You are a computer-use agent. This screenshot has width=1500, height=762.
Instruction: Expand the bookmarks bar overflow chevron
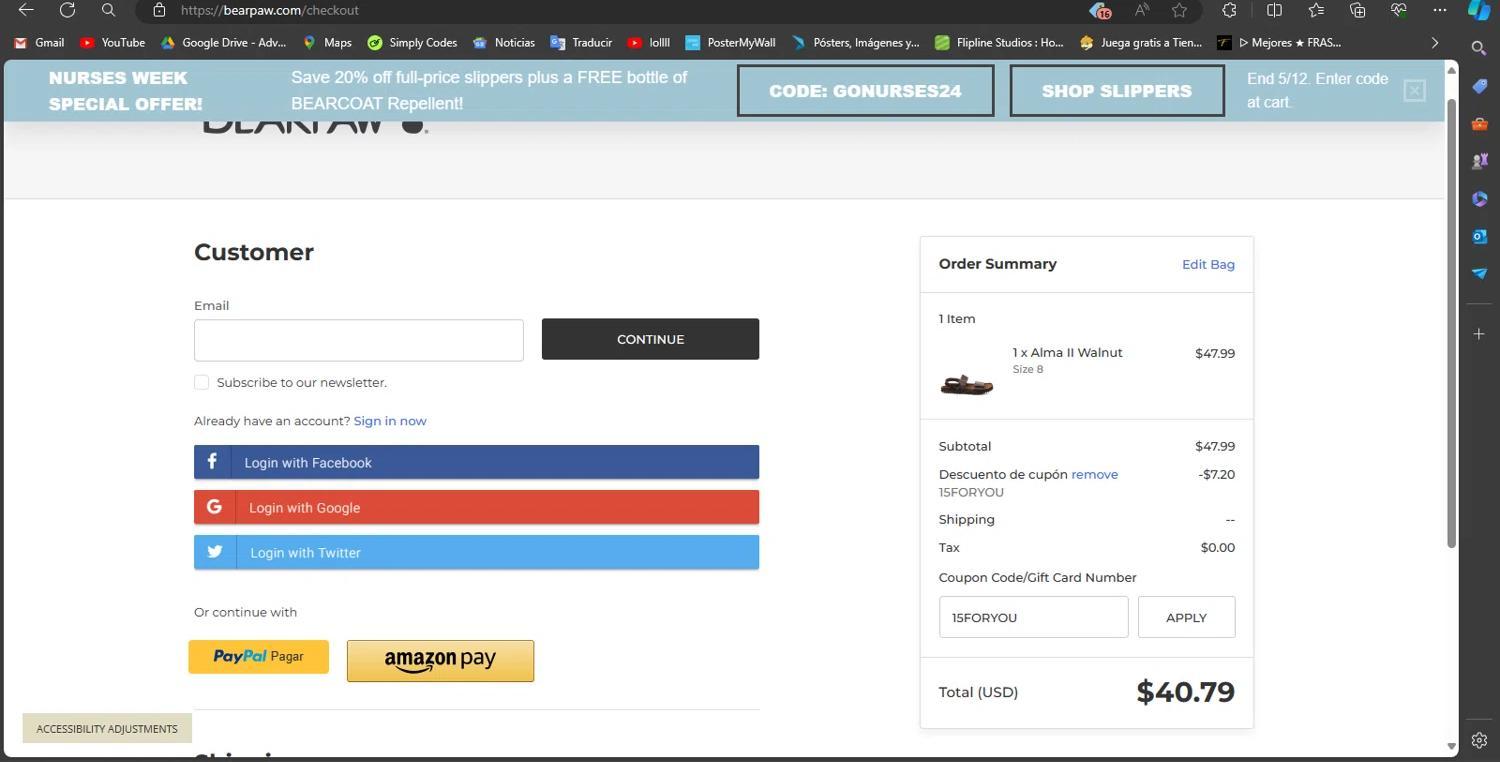(x=1434, y=43)
